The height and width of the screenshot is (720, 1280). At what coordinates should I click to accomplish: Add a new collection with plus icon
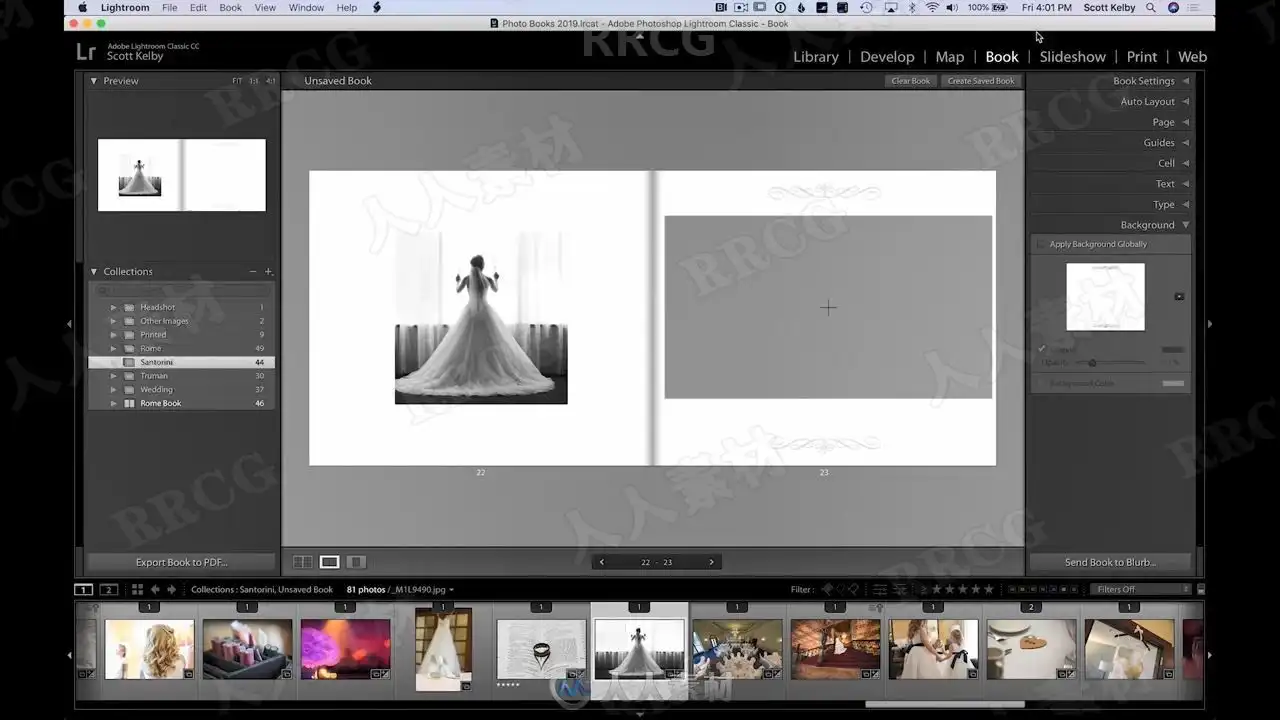268,272
